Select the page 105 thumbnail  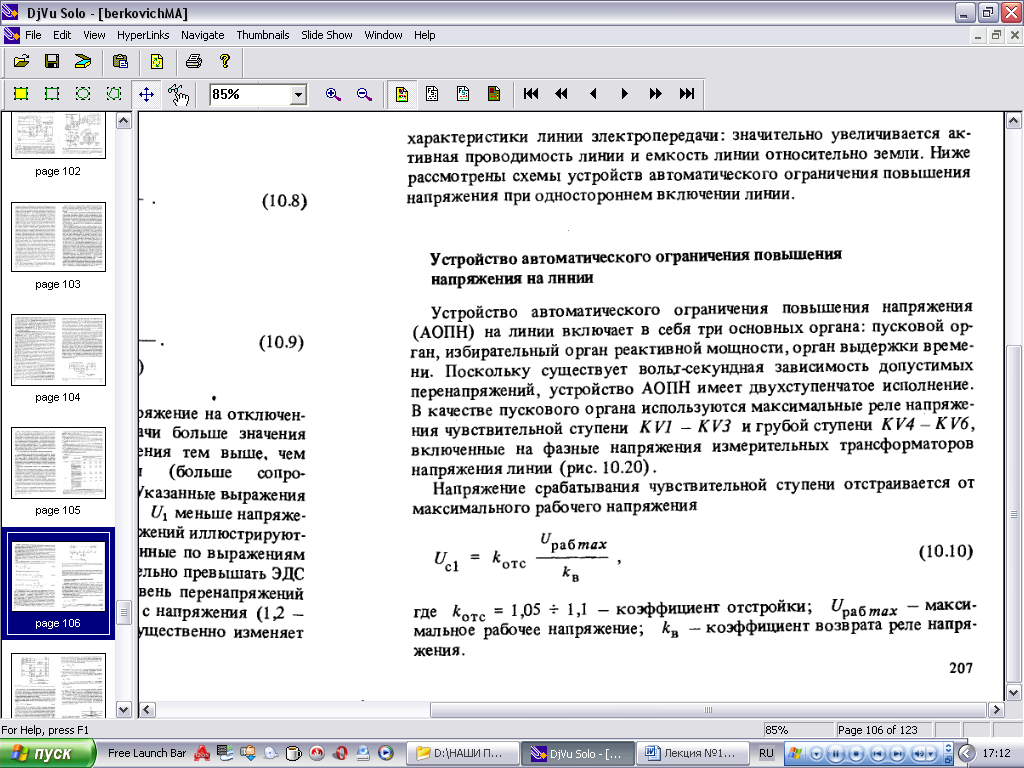point(58,463)
